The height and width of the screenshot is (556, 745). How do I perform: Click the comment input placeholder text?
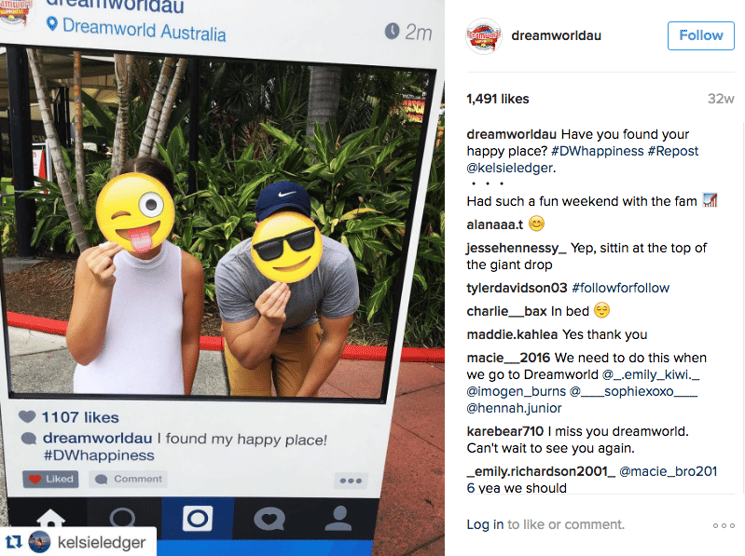click(x=566, y=524)
